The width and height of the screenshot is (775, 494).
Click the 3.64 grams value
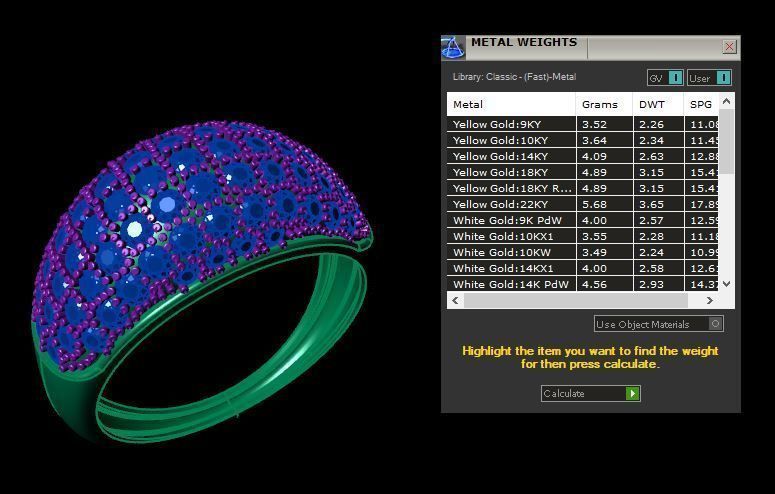pos(594,140)
